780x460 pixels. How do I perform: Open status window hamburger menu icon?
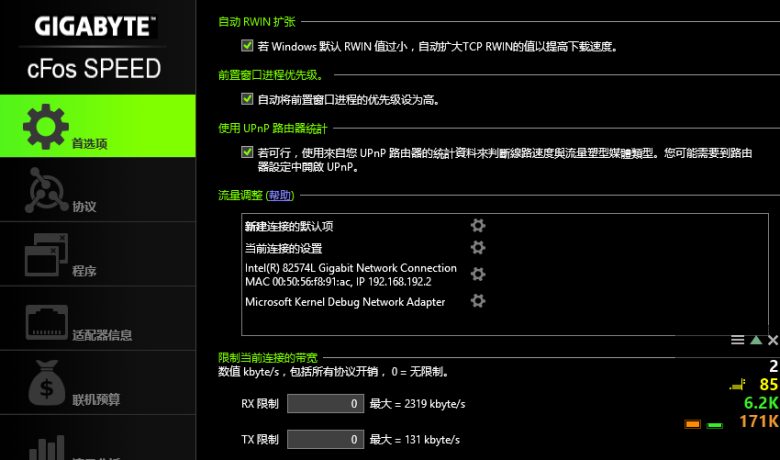(738, 340)
